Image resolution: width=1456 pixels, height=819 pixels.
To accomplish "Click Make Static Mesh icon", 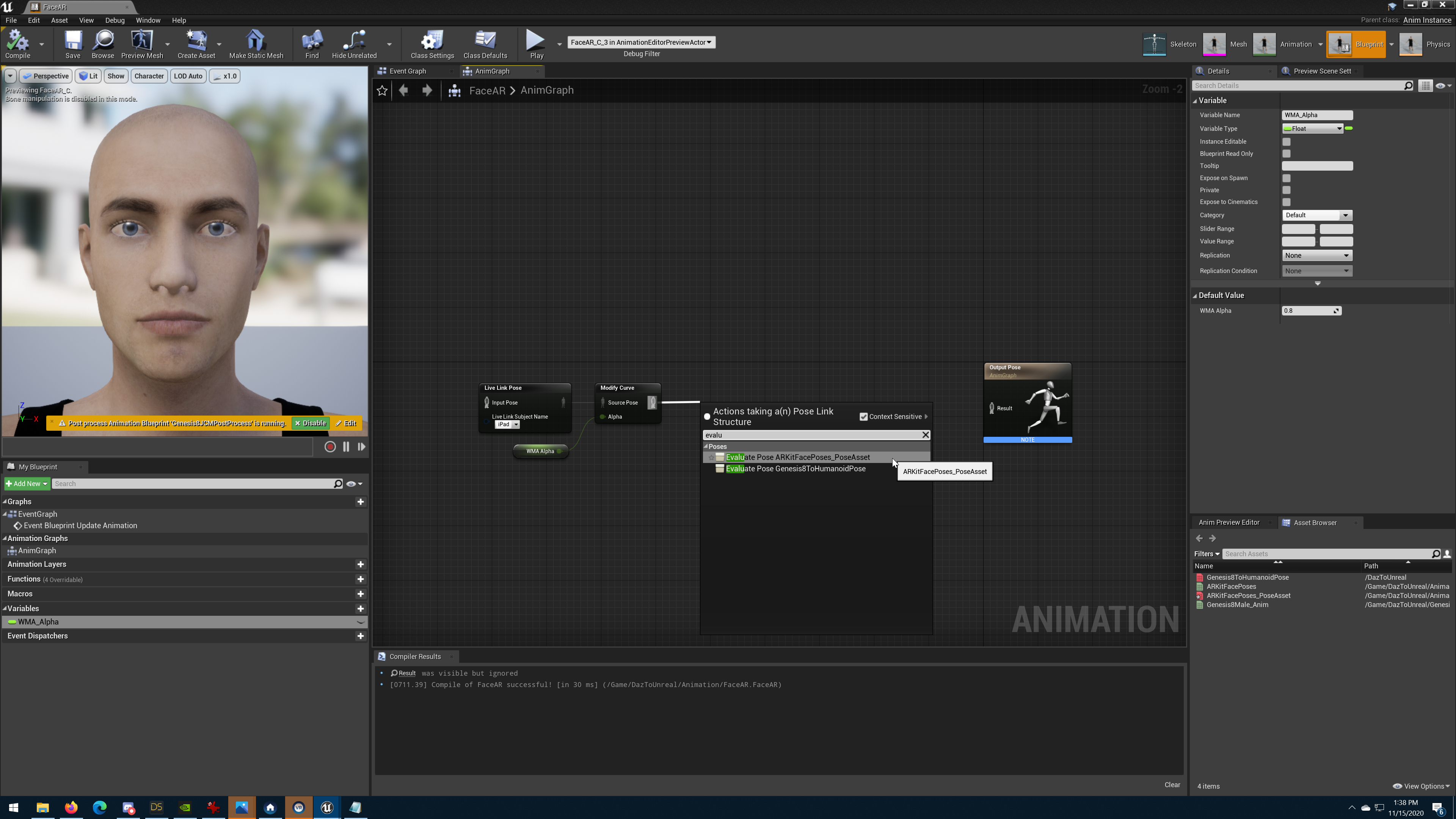I will [x=256, y=44].
